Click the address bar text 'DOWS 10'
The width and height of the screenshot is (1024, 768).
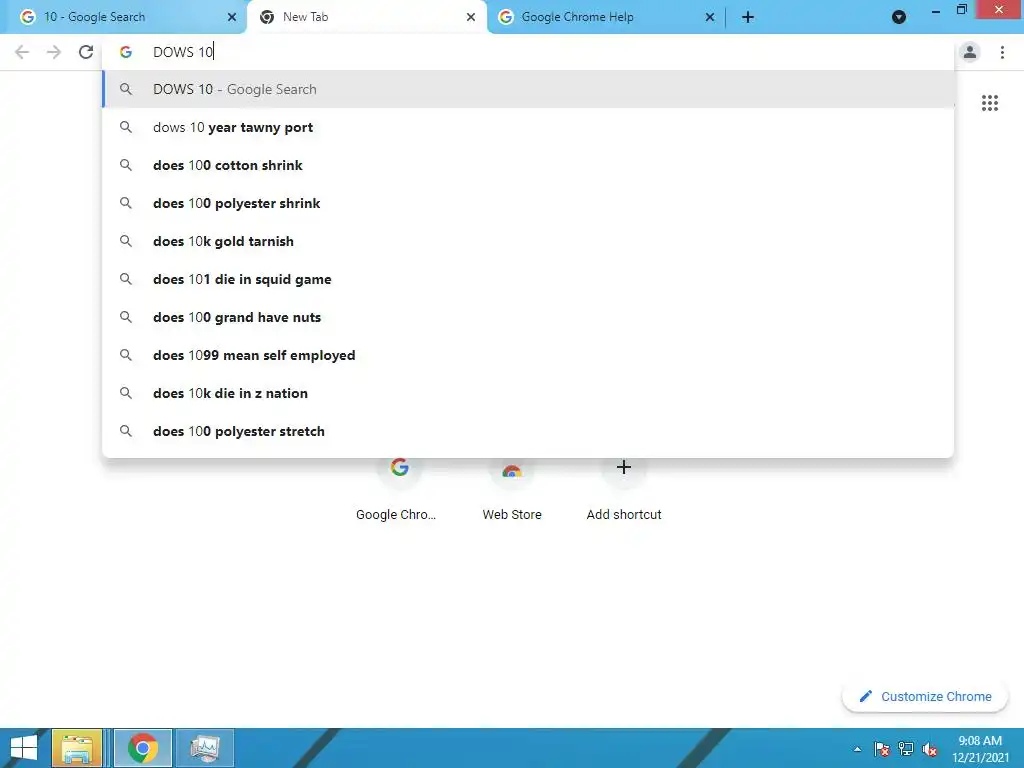183,52
